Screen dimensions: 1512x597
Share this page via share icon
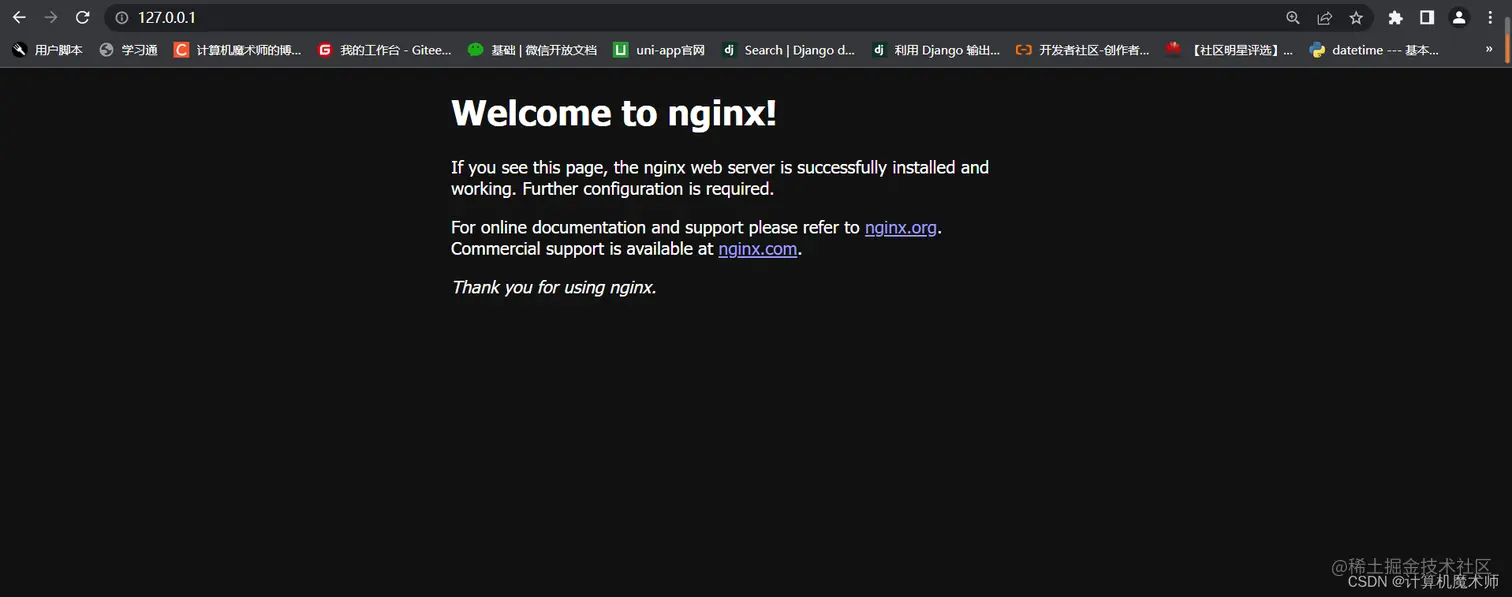click(1324, 18)
